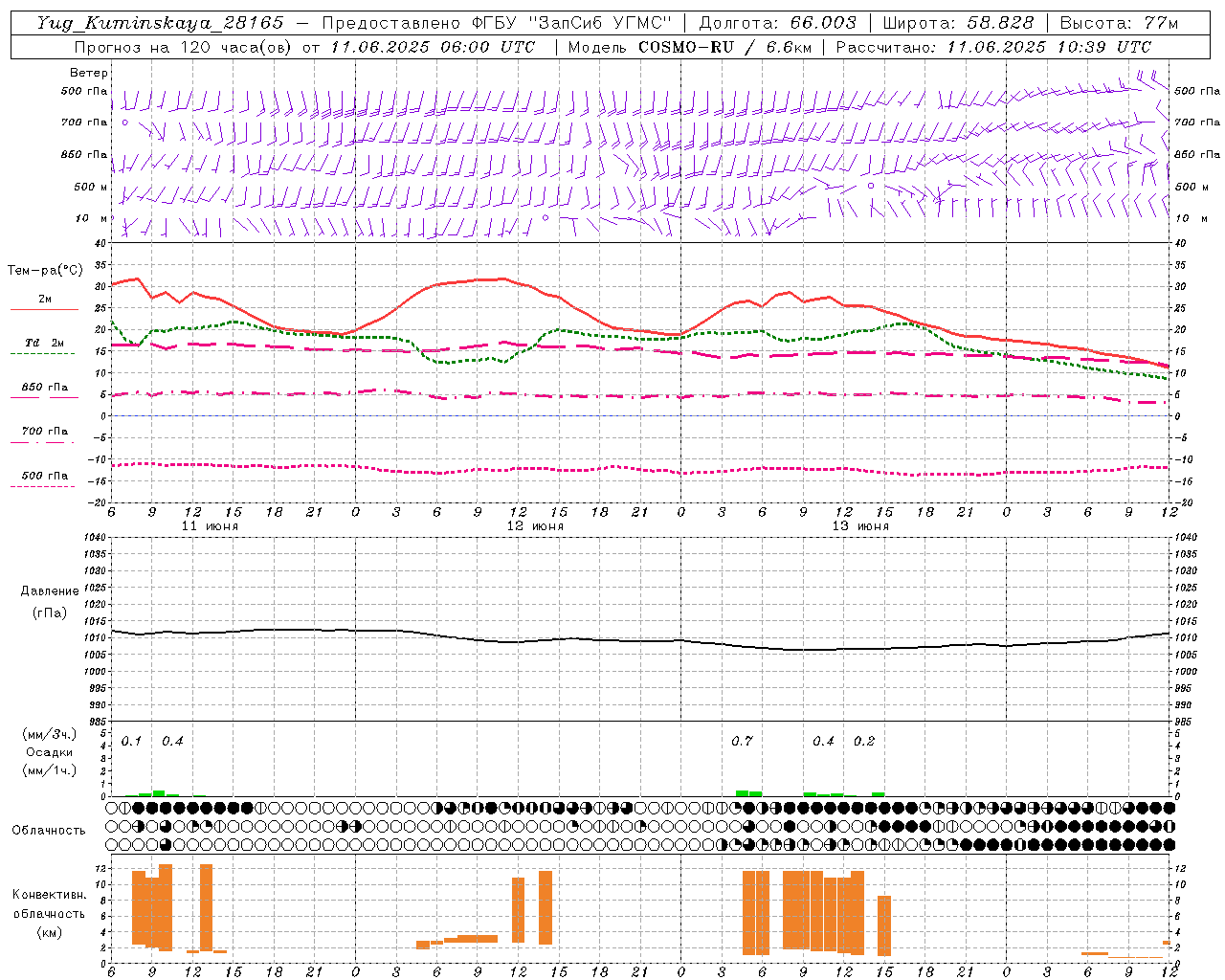Click the 40 value on the left temperature axis
Image resolution: width=1225 pixels, height=980 pixels.
tap(101, 243)
